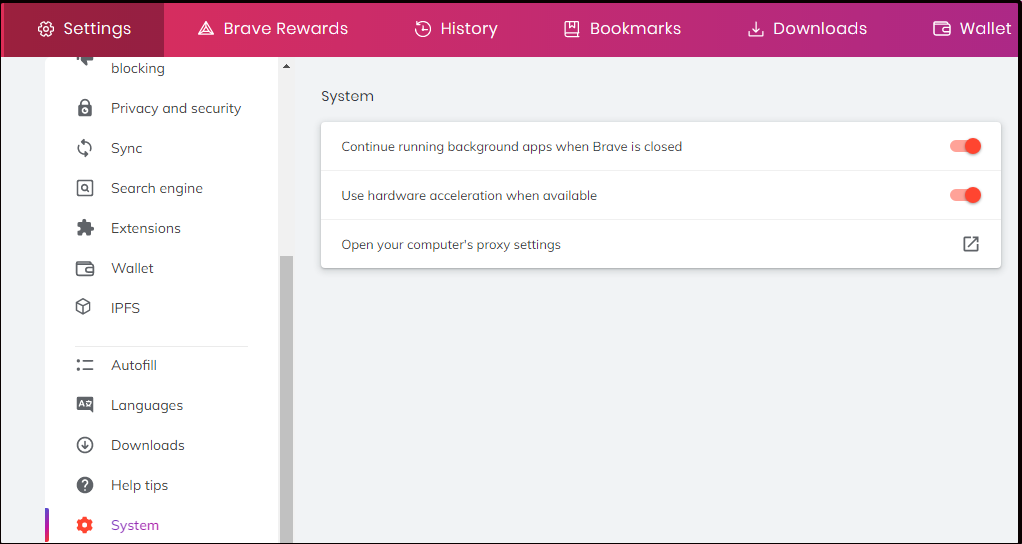Click the IPFS cube icon
1022x544 pixels.
(83, 307)
